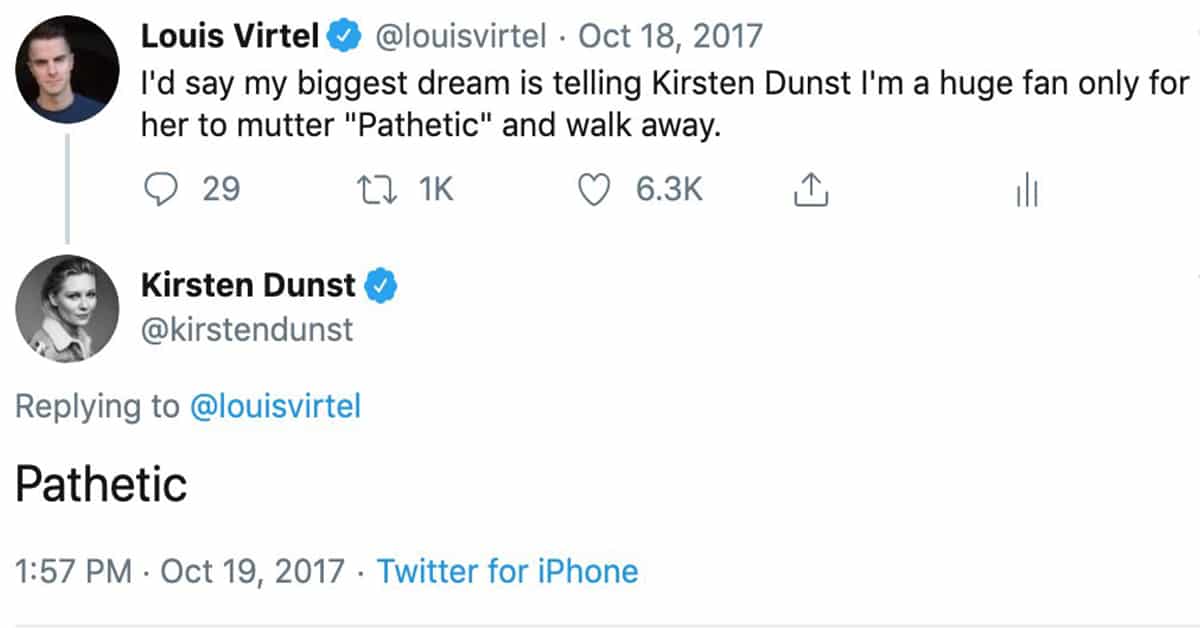
Task: Click the @louisvirtel handle in header
Action: click(x=460, y=37)
